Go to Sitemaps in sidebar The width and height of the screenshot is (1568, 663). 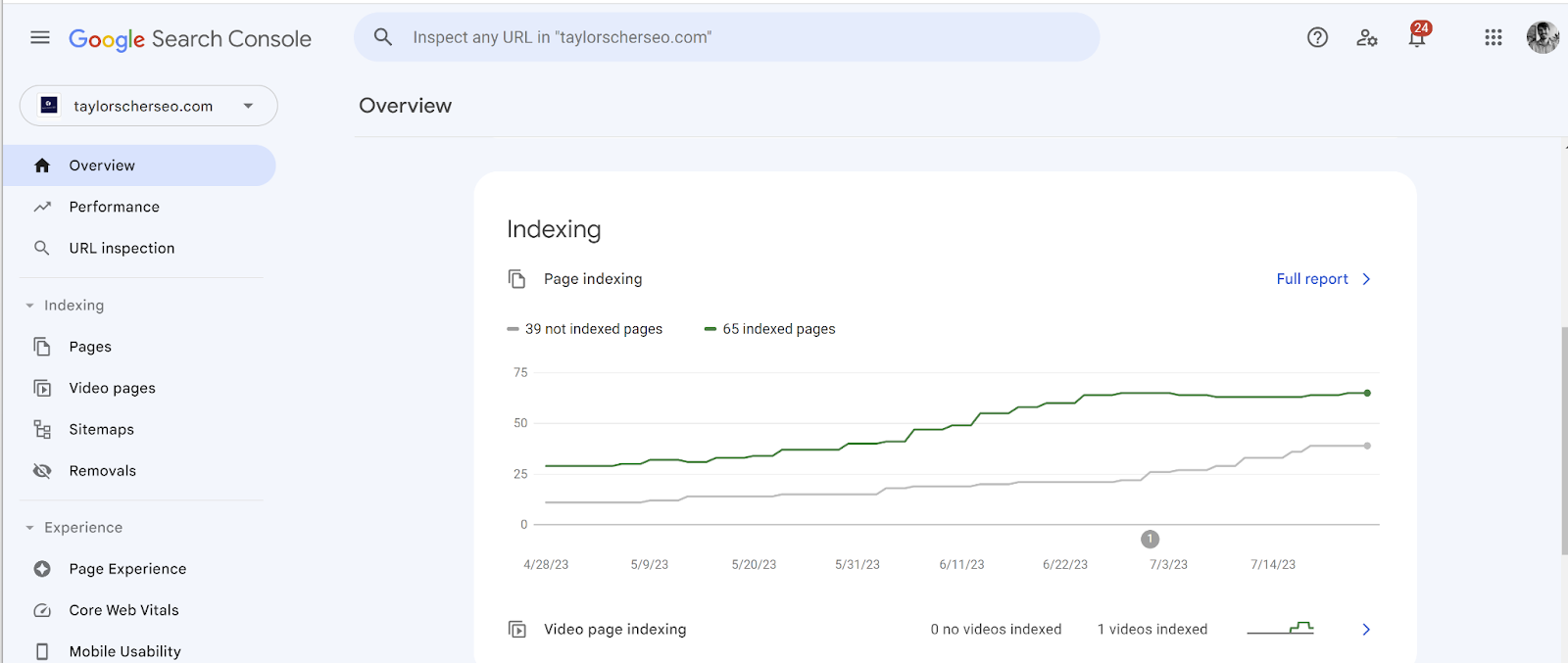101,429
